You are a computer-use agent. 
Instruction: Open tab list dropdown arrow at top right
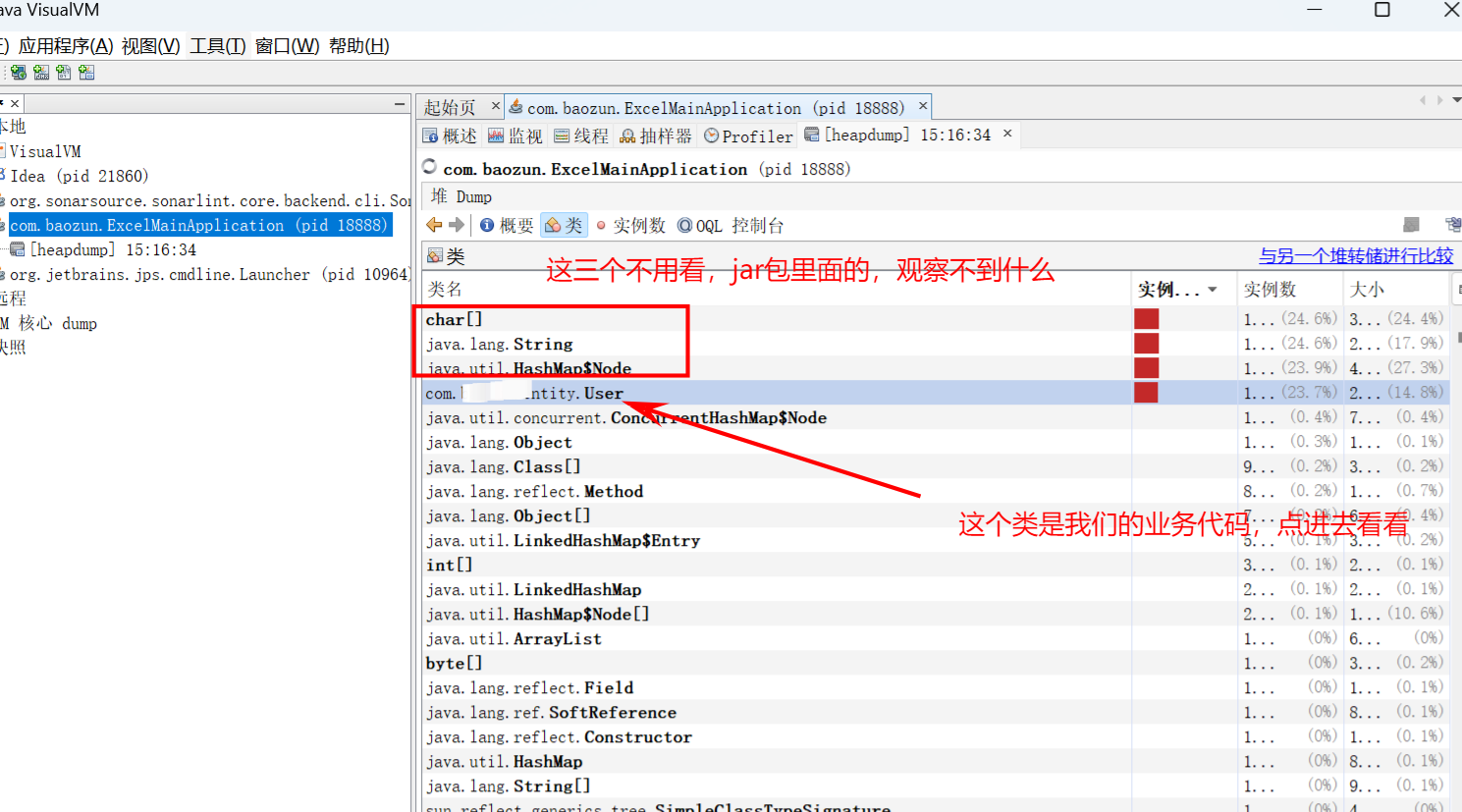tap(1456, 100)
